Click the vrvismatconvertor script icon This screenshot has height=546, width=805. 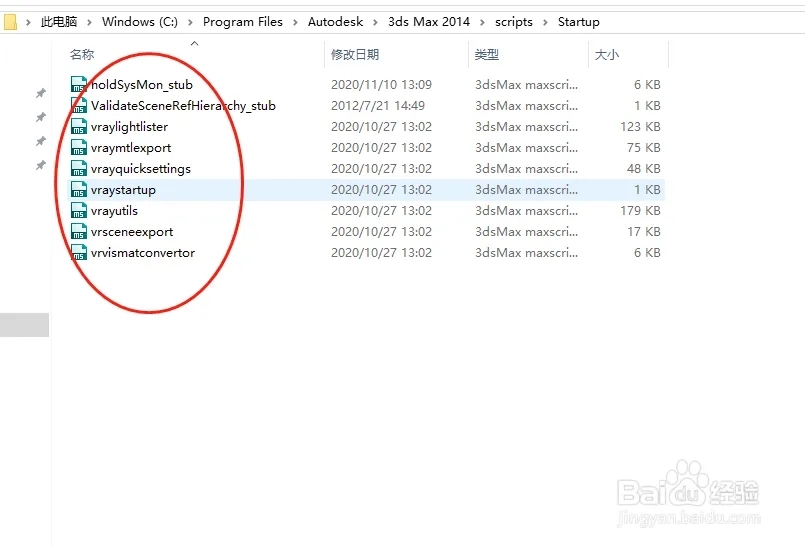(x=79, y=252)
